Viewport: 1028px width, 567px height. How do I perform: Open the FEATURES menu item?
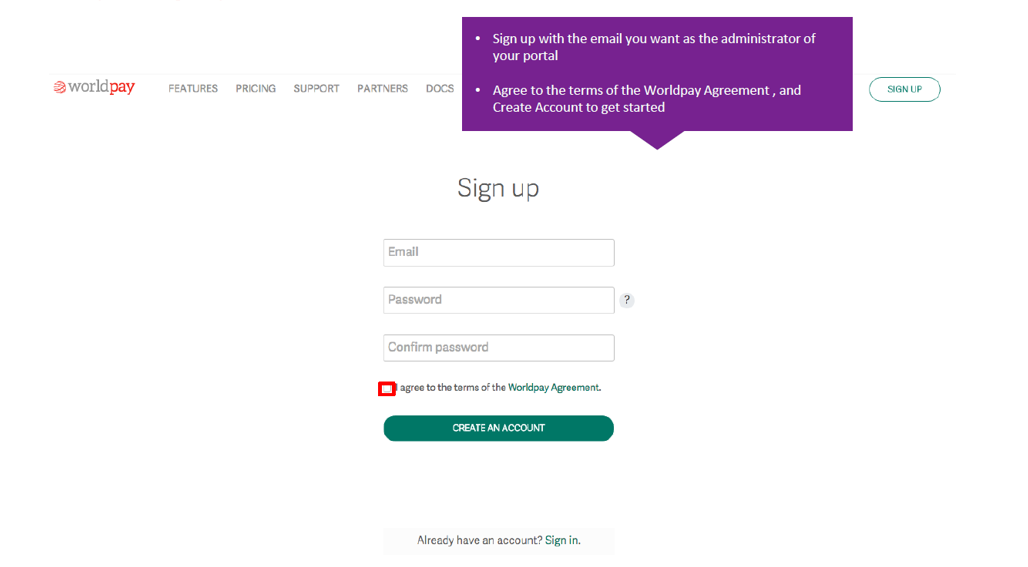193,88
